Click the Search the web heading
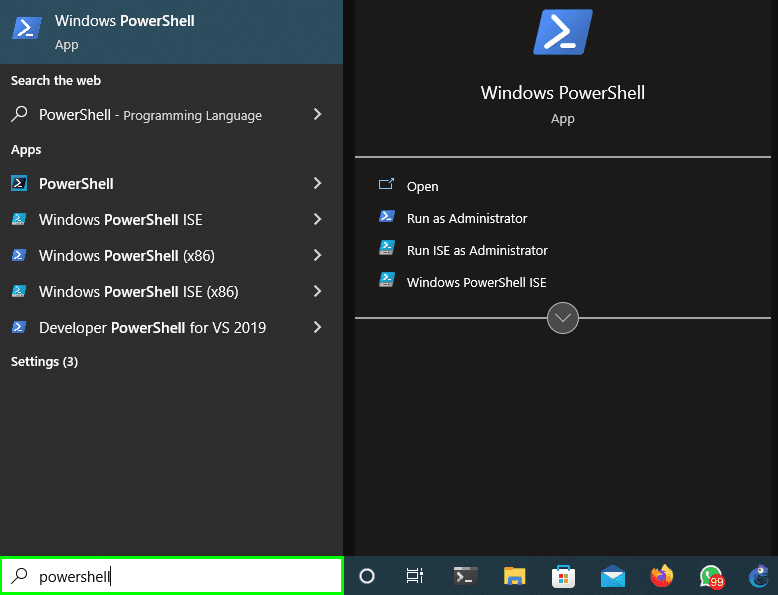 pyautogui.click(x=56, y=80)
